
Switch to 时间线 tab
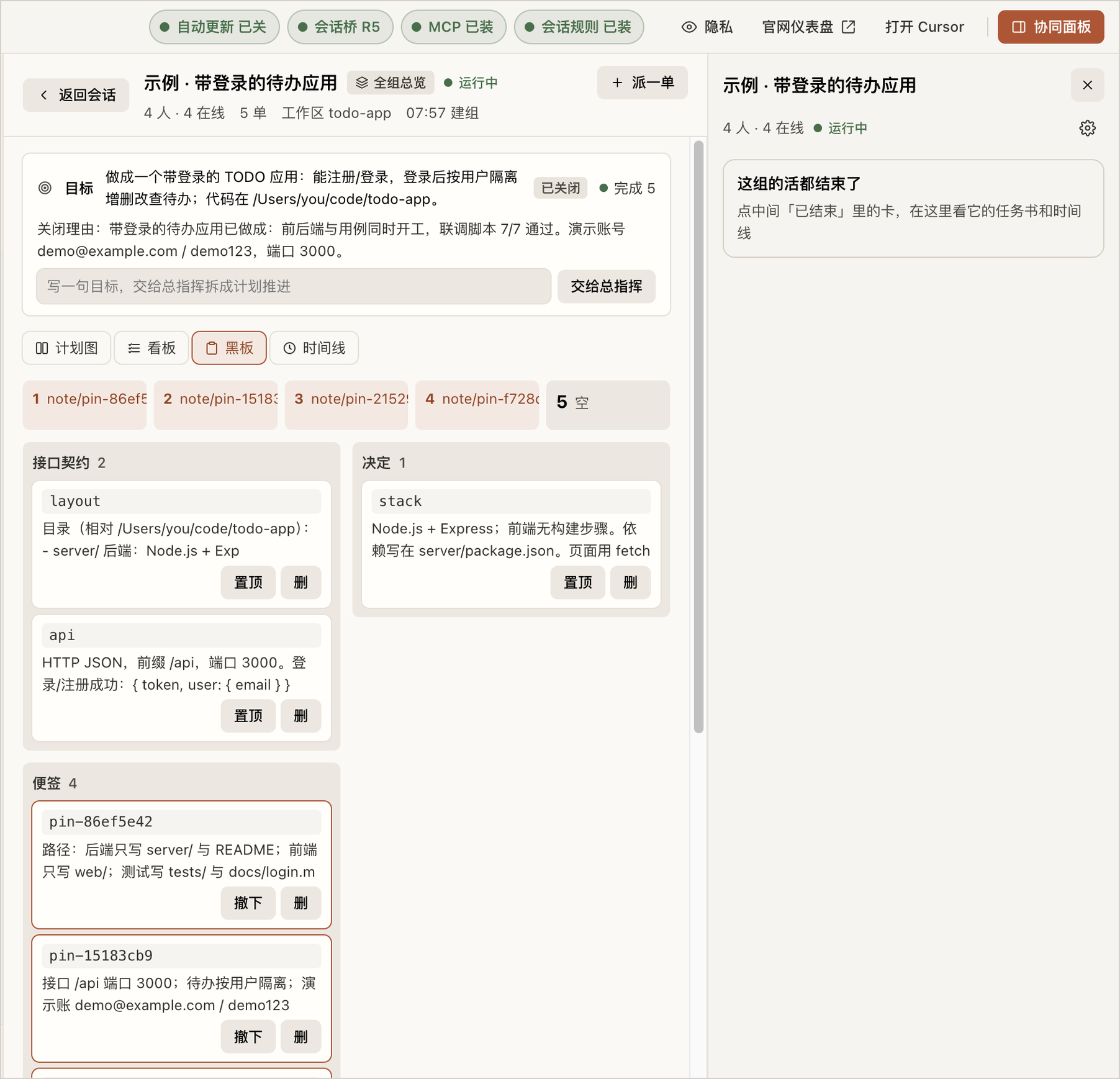pyautogui.click(x=314, y=348)
